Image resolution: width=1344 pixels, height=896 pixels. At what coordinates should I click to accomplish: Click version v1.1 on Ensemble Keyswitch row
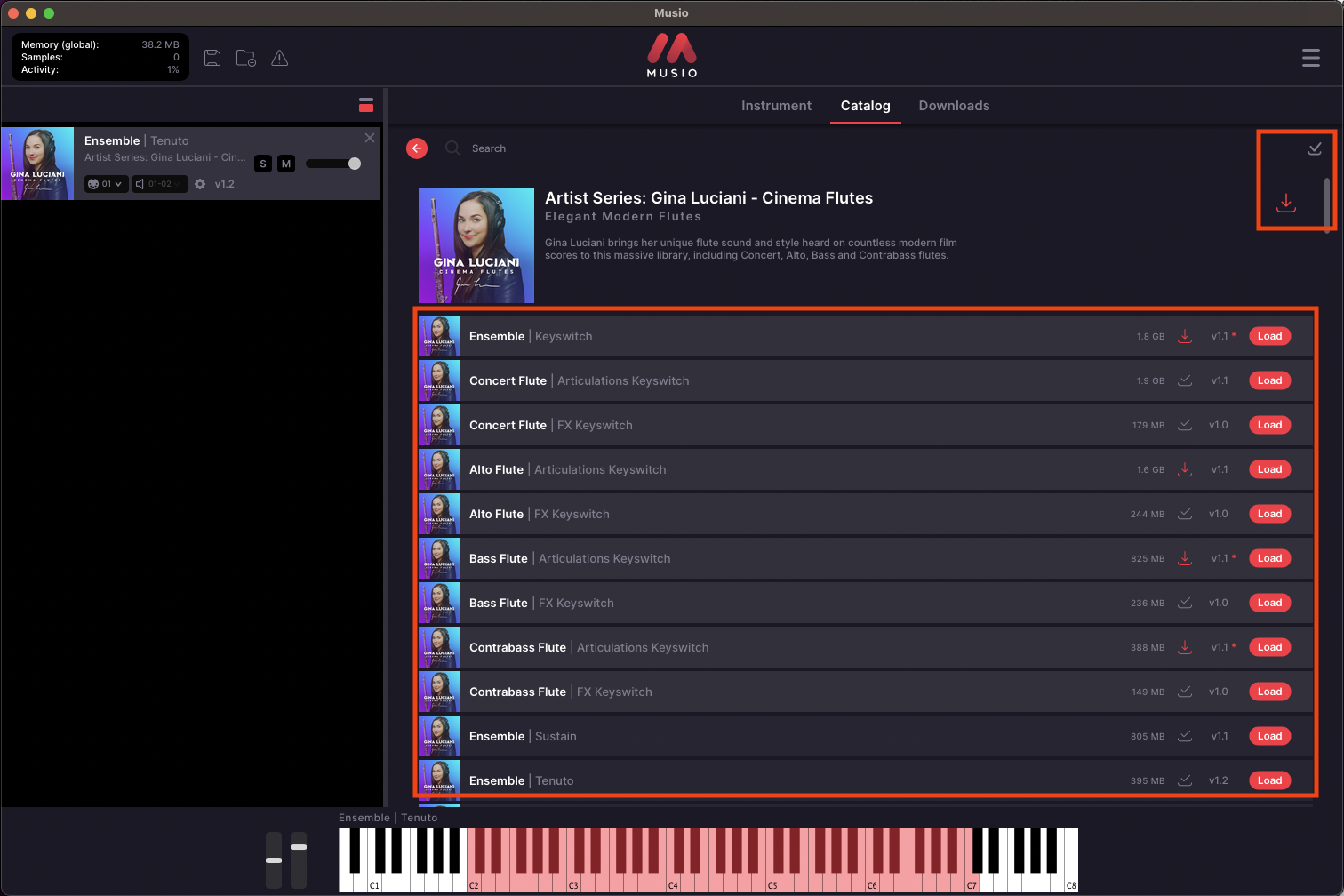[1220, 336]
